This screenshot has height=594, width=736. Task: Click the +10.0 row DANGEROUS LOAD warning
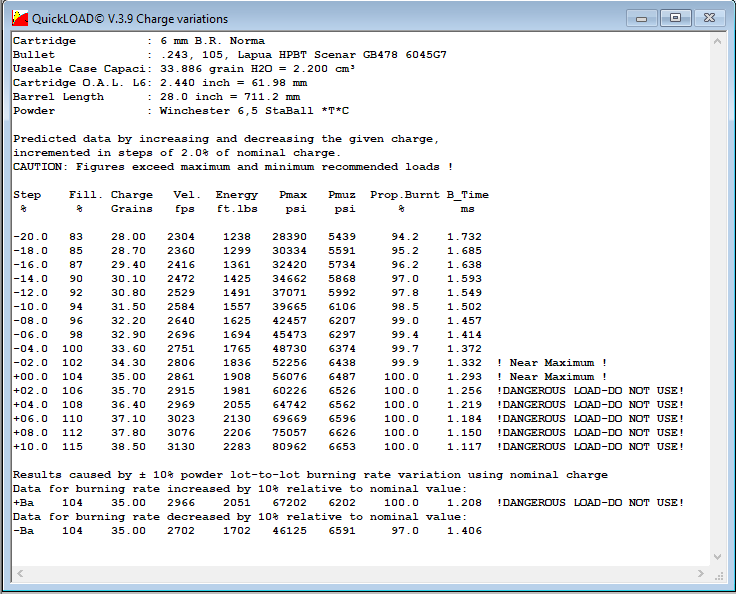(x=590, y=446)
